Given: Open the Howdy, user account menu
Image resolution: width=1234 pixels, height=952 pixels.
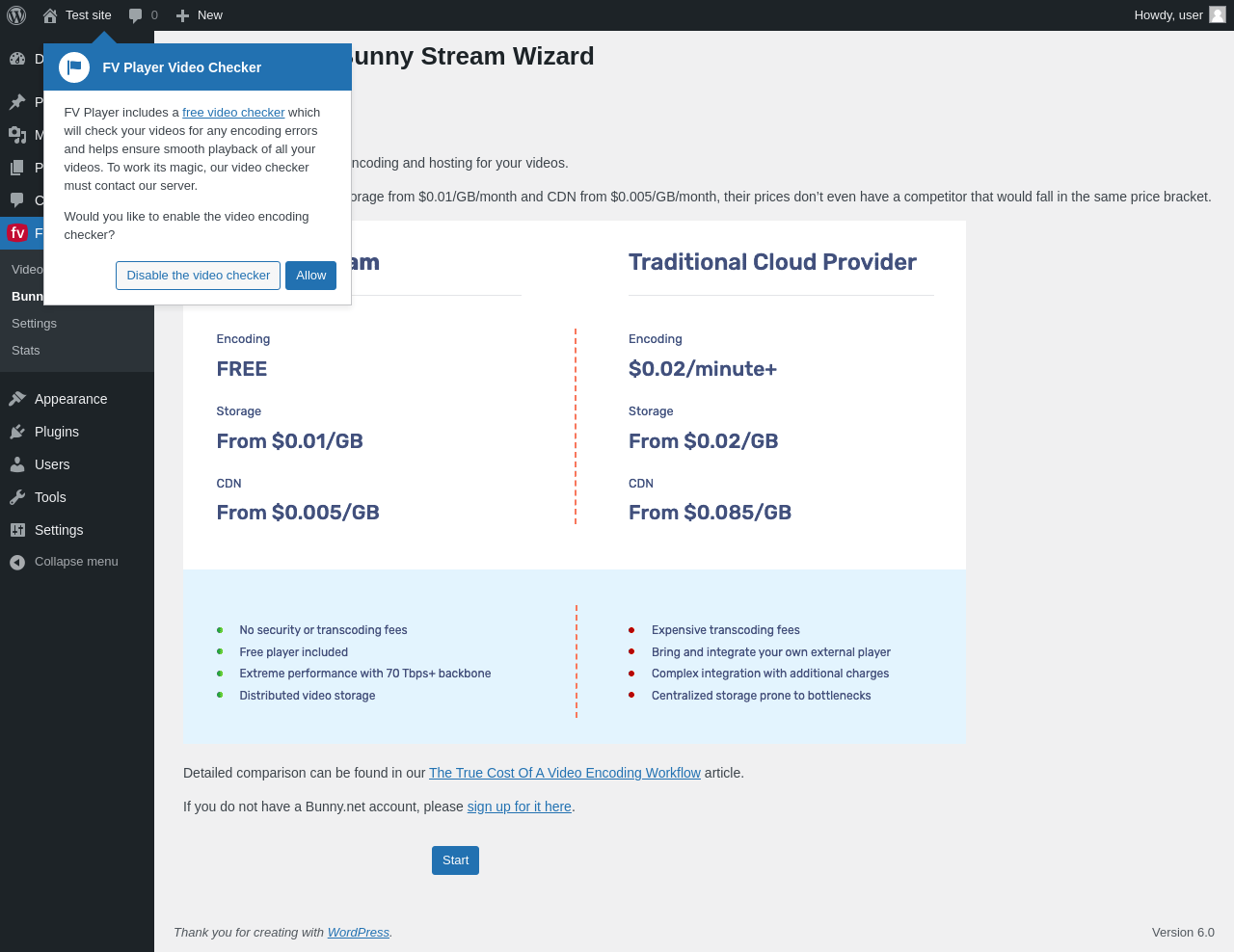Looking at the screenshot, I should pyautogui.click(x=1179, y=15).
